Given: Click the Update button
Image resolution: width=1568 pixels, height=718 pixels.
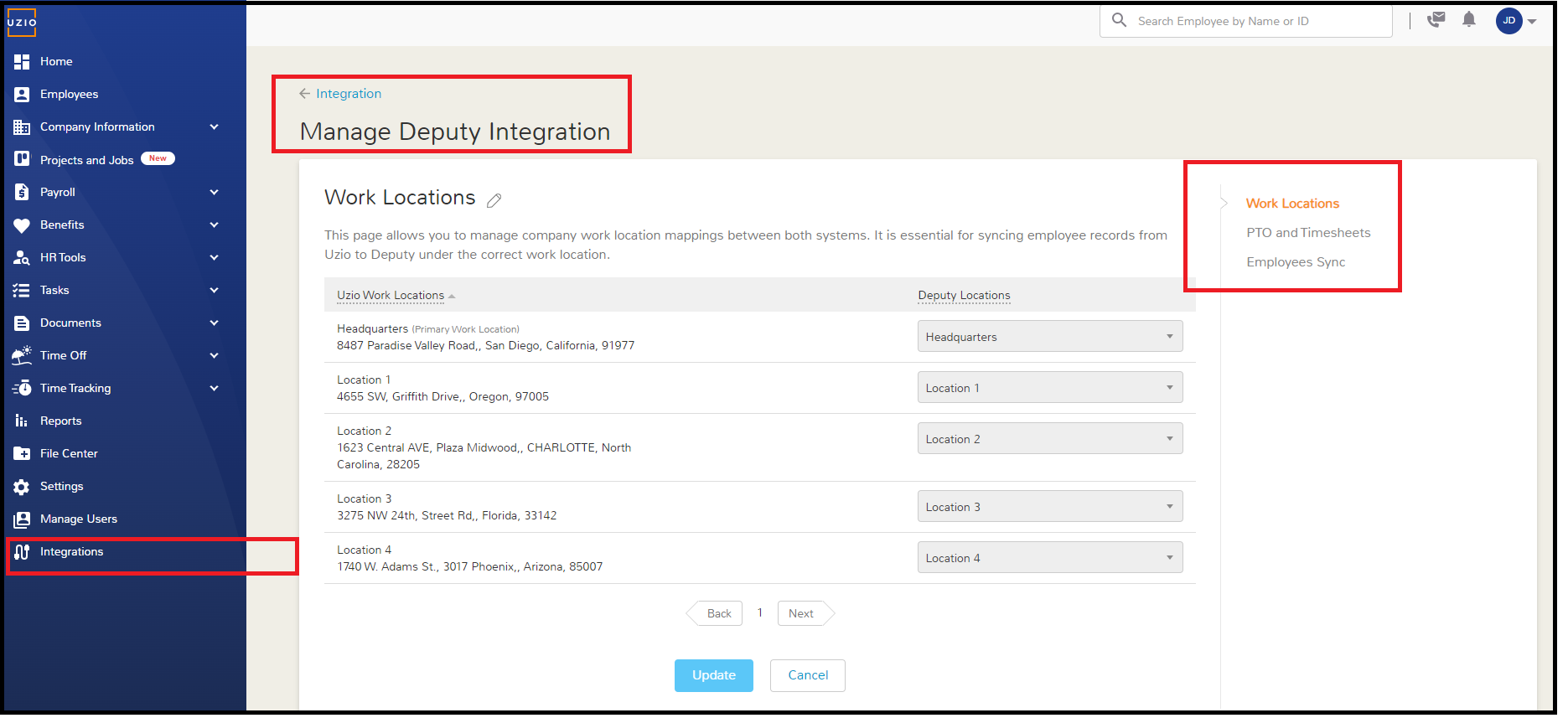Looking at the screenshot, I should pos(714,676).
